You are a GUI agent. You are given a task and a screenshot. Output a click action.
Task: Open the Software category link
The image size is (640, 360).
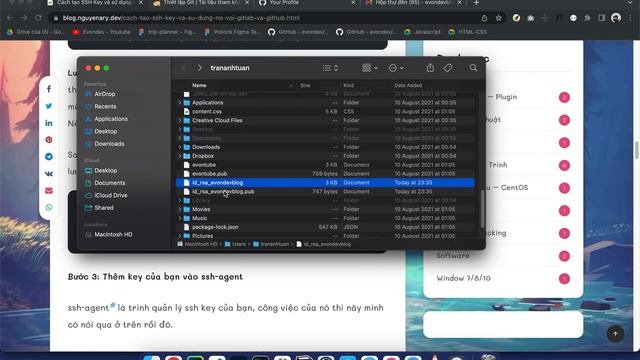pos(453,256)
